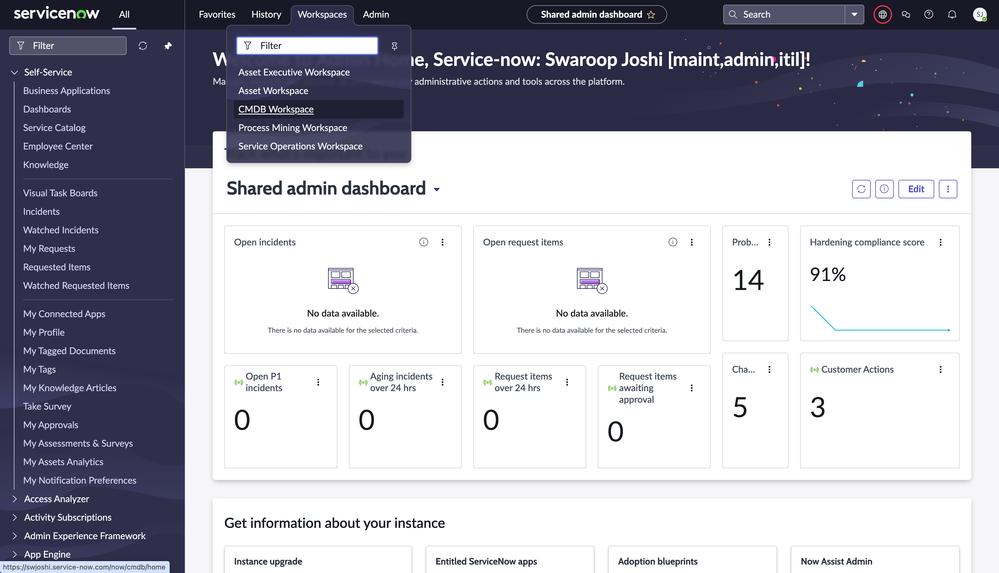
Task: Open Dashboards in navigator
Action: click(x=47, y=110)
